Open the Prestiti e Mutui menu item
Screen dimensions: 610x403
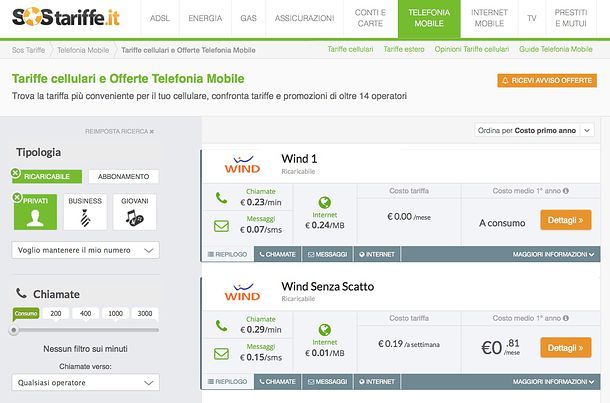click(x=571, y=18)
